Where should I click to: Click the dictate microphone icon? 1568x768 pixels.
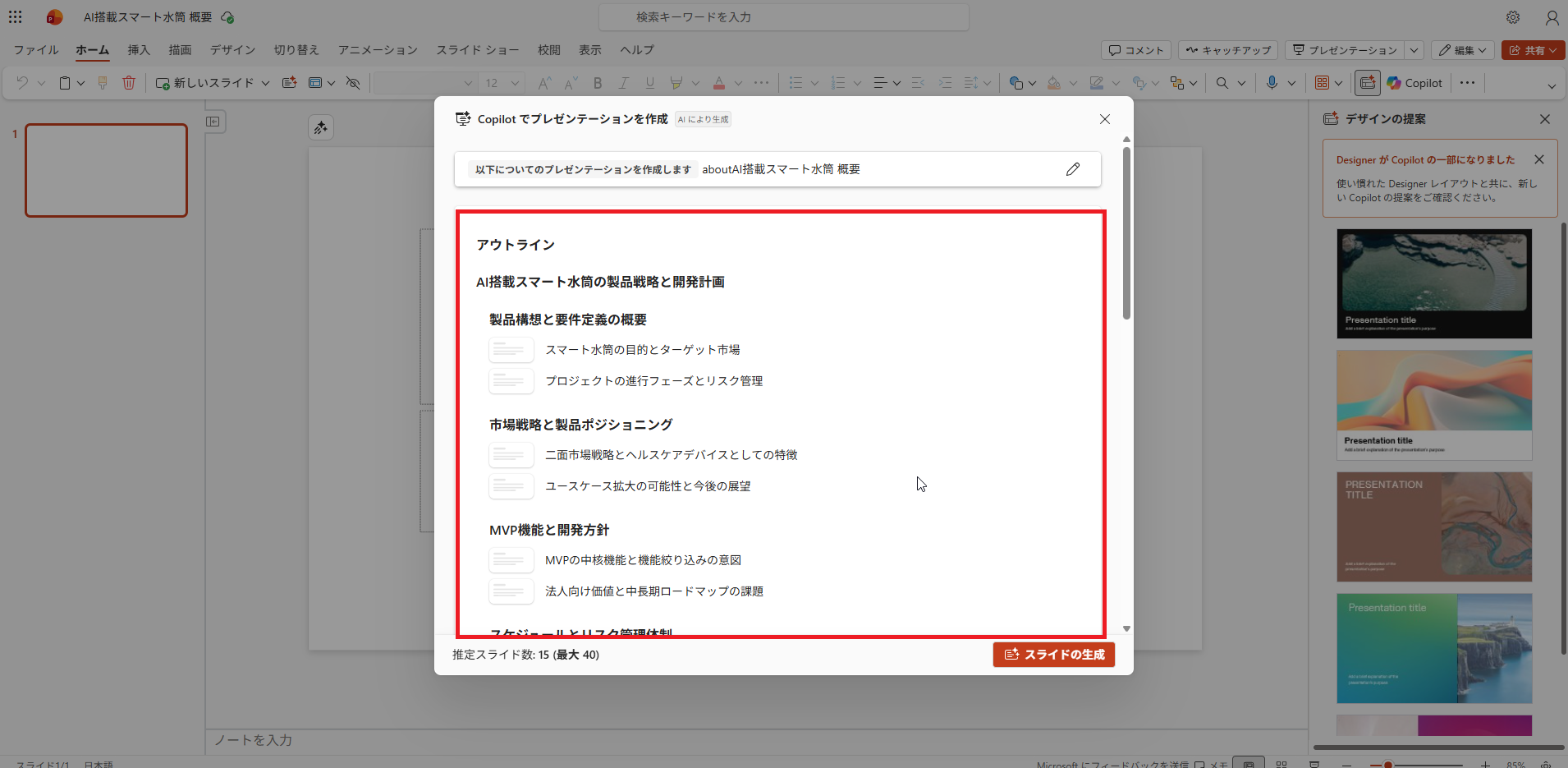point(1272,83)
